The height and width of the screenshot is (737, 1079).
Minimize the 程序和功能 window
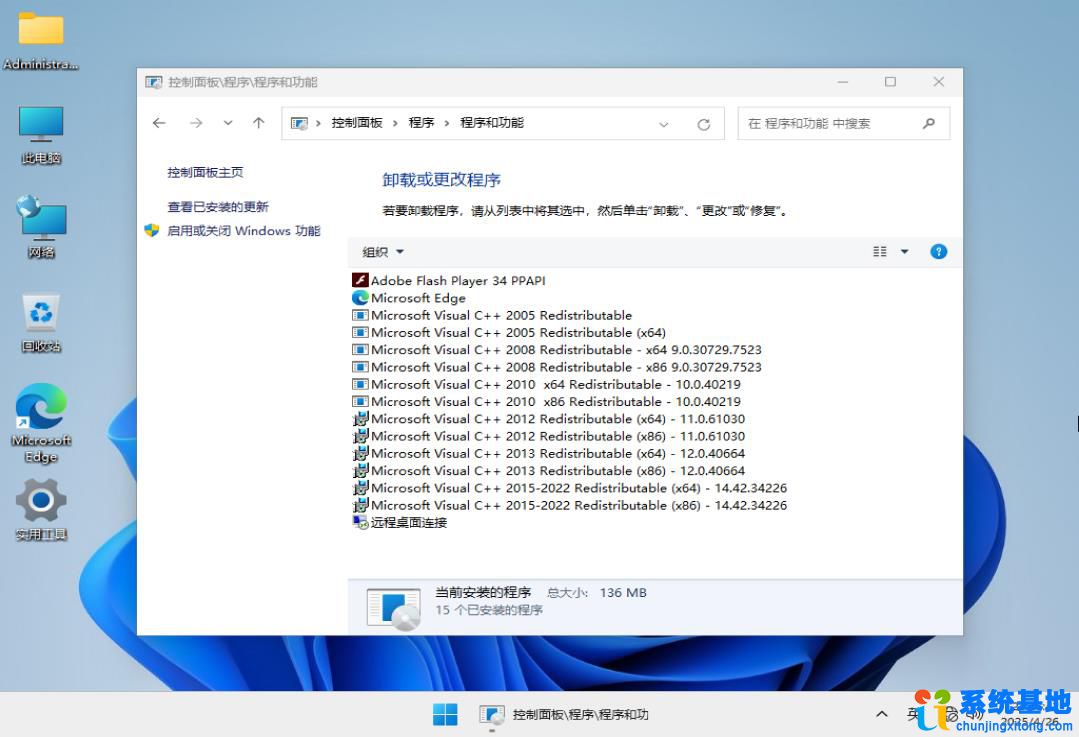point(843,82)
